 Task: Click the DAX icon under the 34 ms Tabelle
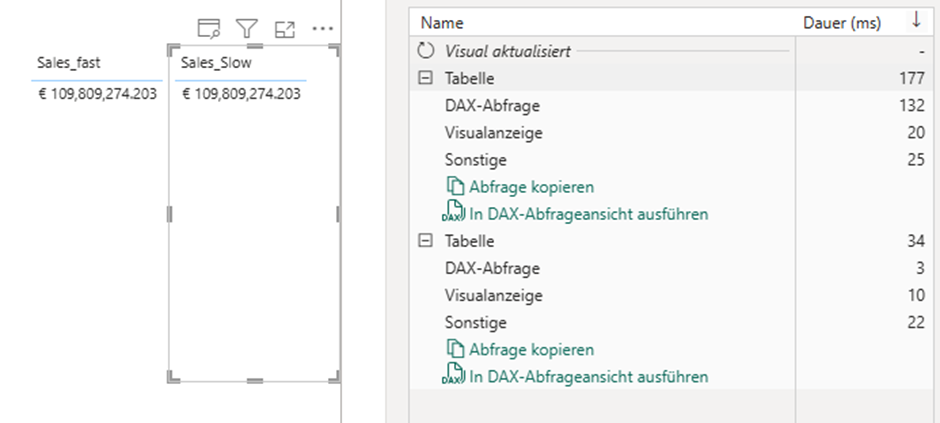(x=454, y=377)
